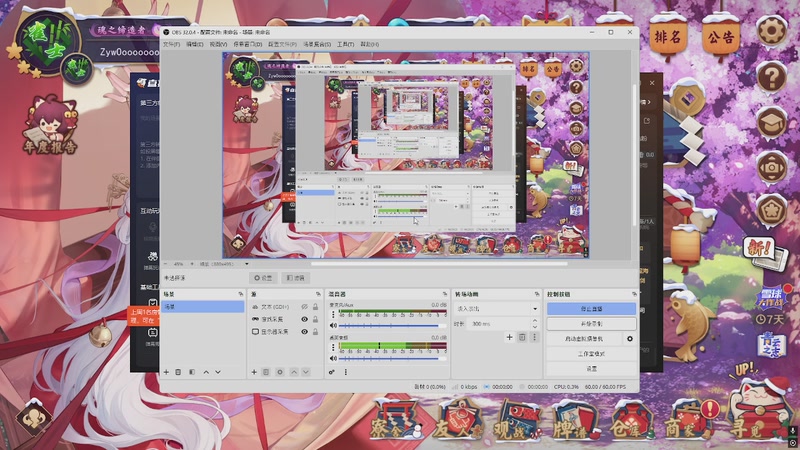This screenshot has height=450, width=800.
Task: Move the selected scene up in the Scenes dock
Action: pos(206,372)
